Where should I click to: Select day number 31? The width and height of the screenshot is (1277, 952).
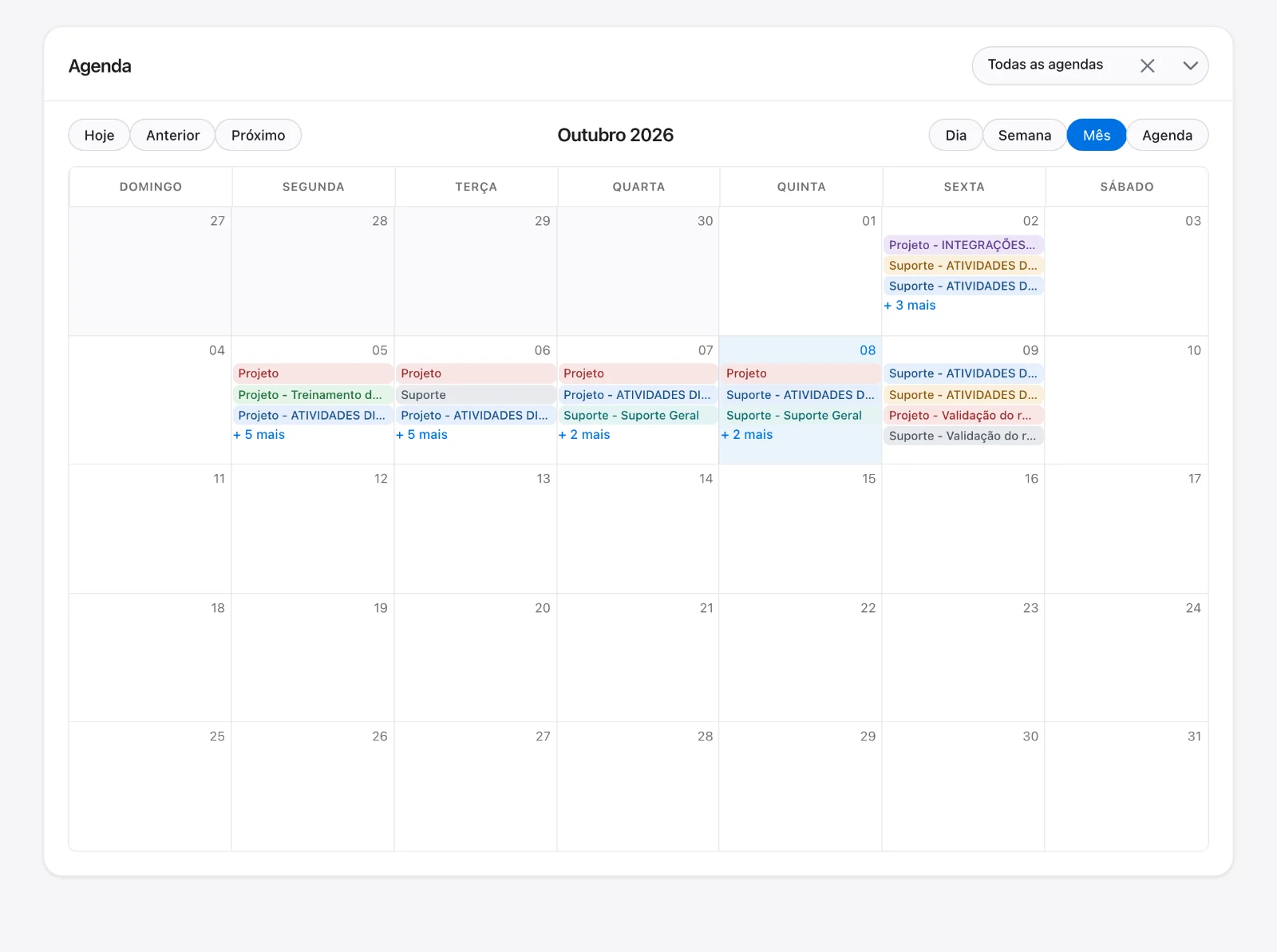(x=1194, y=737)
